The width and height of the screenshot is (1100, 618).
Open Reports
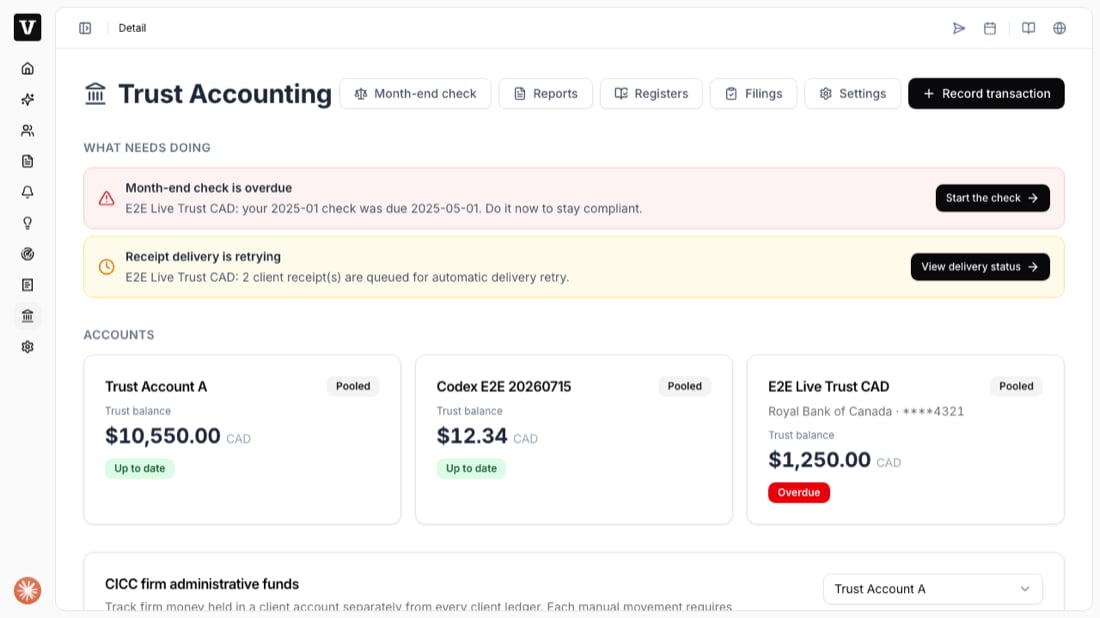(545, 93)
